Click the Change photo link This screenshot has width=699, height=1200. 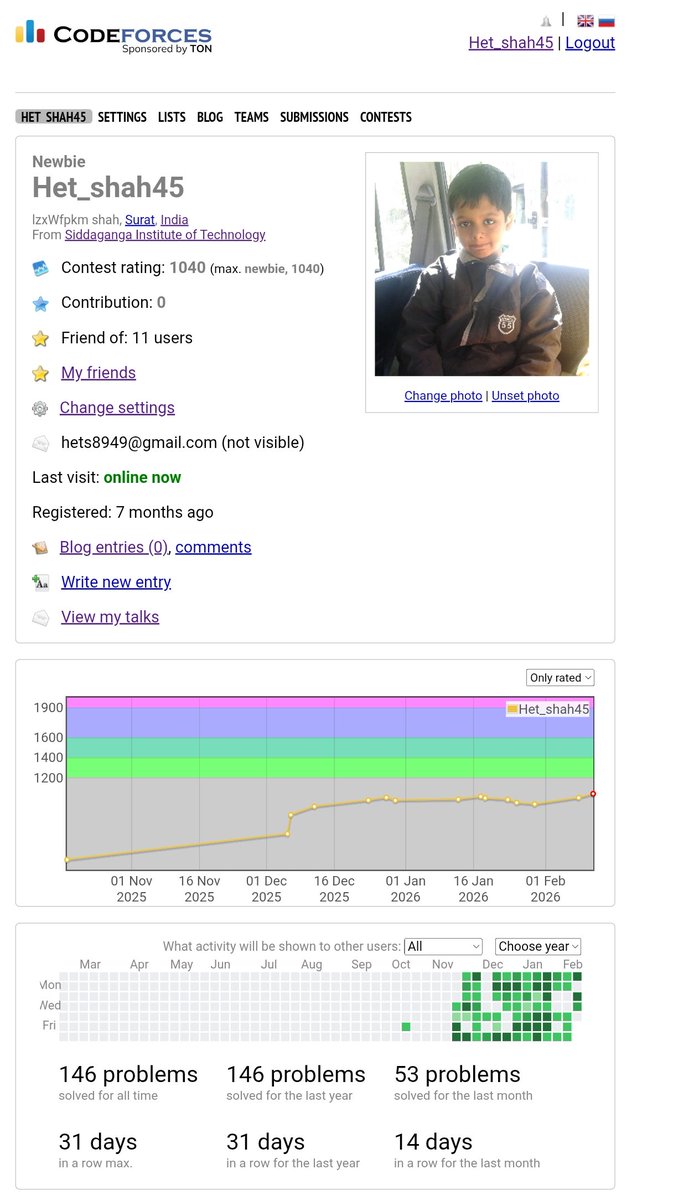pos(443,396)
